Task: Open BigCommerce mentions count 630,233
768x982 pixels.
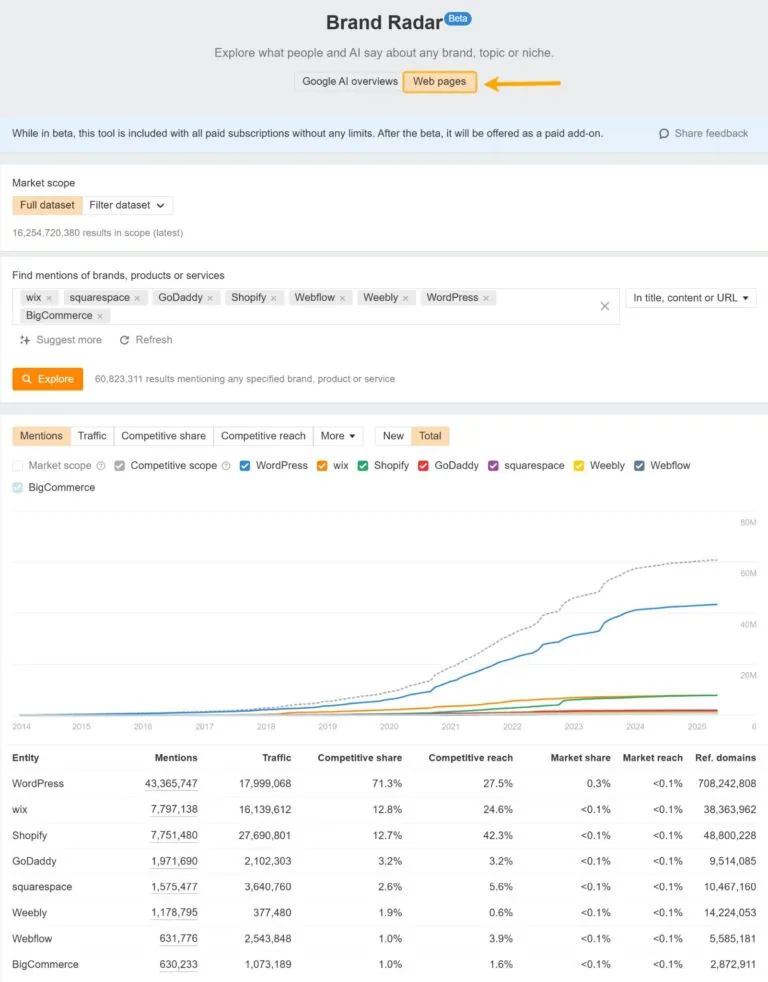Action: pyautogui.click(x=179, y=964)
